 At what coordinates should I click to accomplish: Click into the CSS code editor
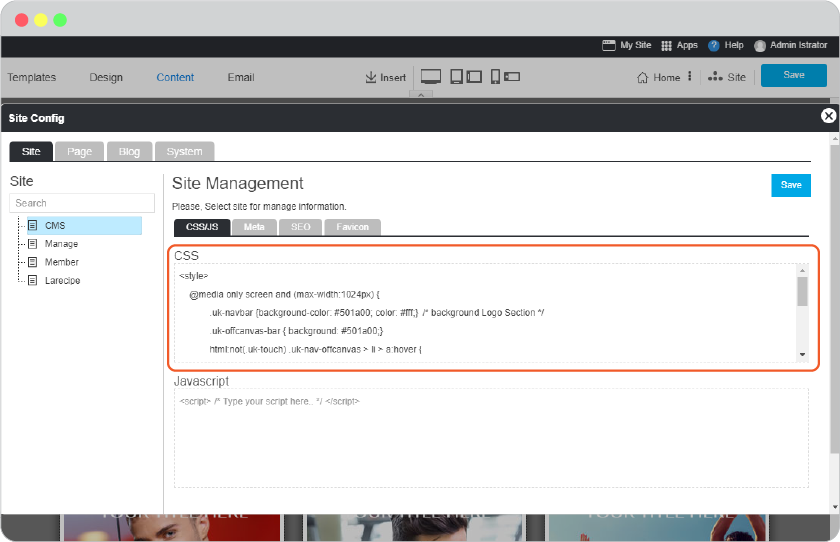[485, 313]
